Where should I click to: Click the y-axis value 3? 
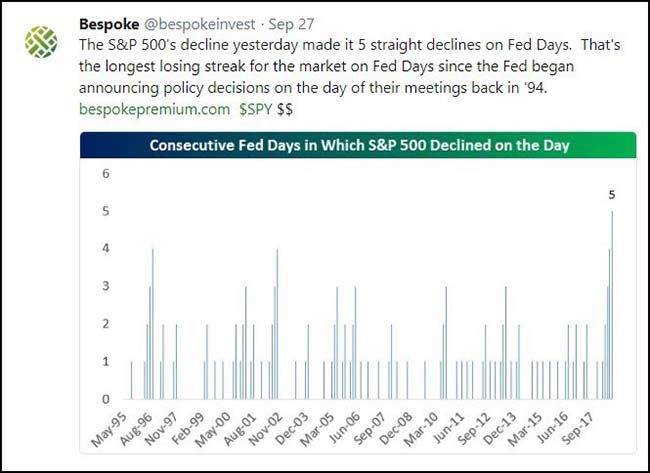104,287
